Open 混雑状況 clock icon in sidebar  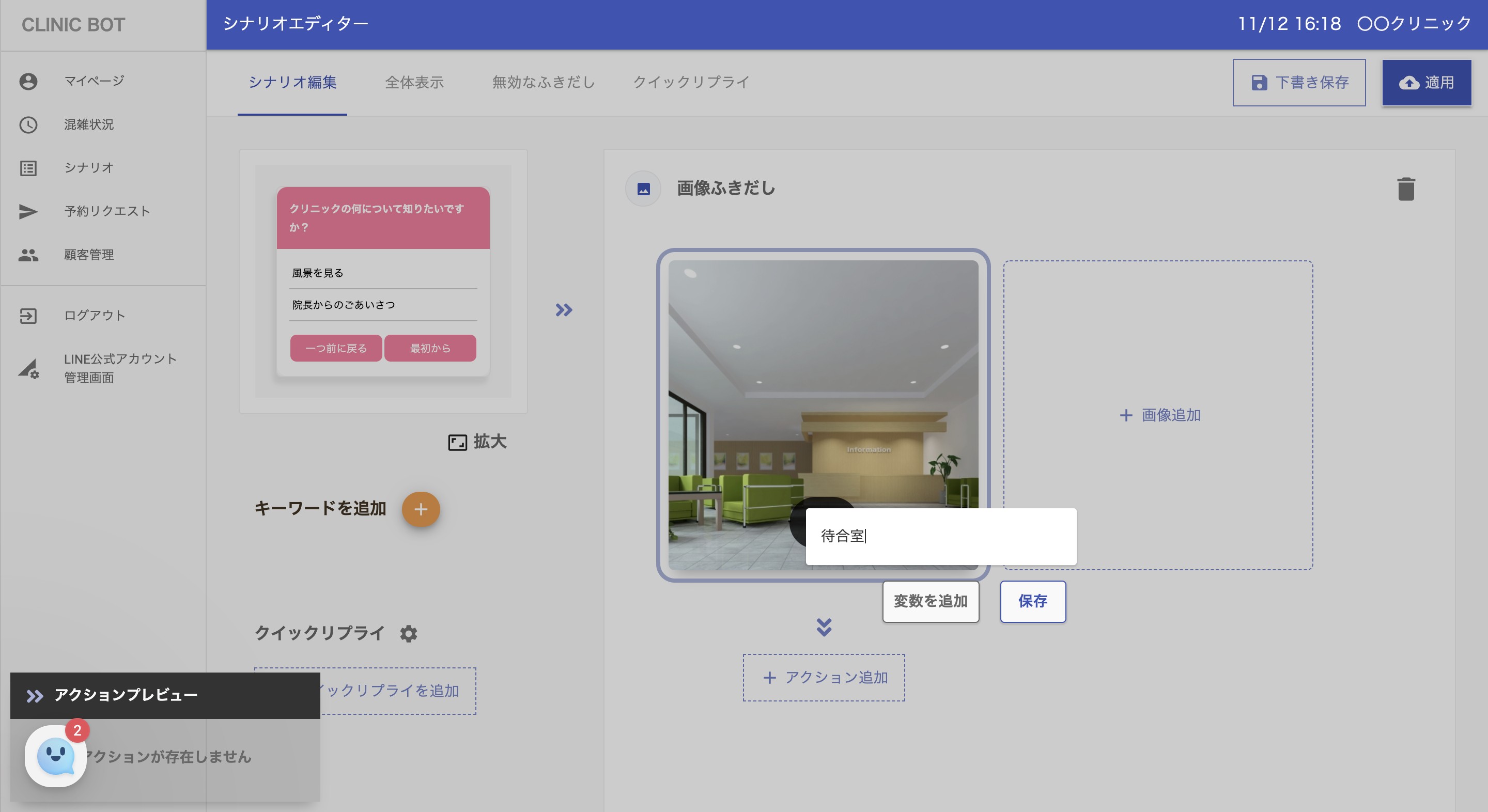click(28, 125)
